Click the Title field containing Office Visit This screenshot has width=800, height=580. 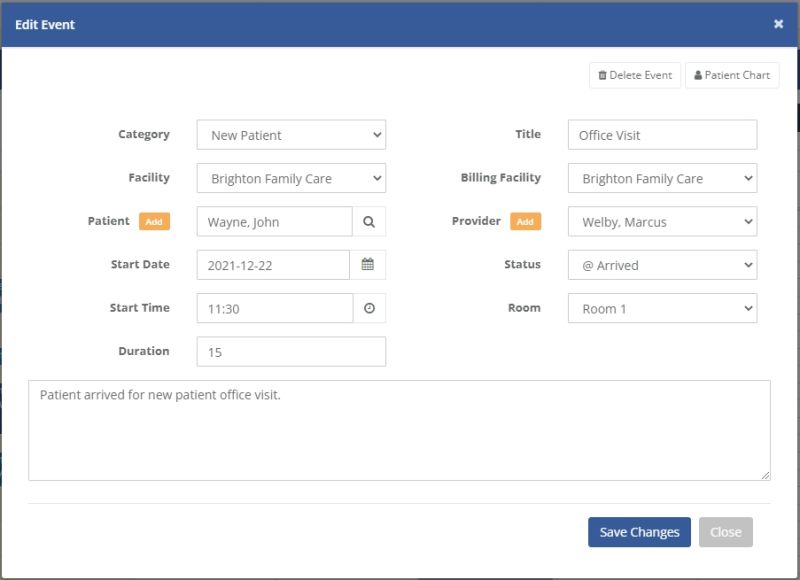click(662, 135)
